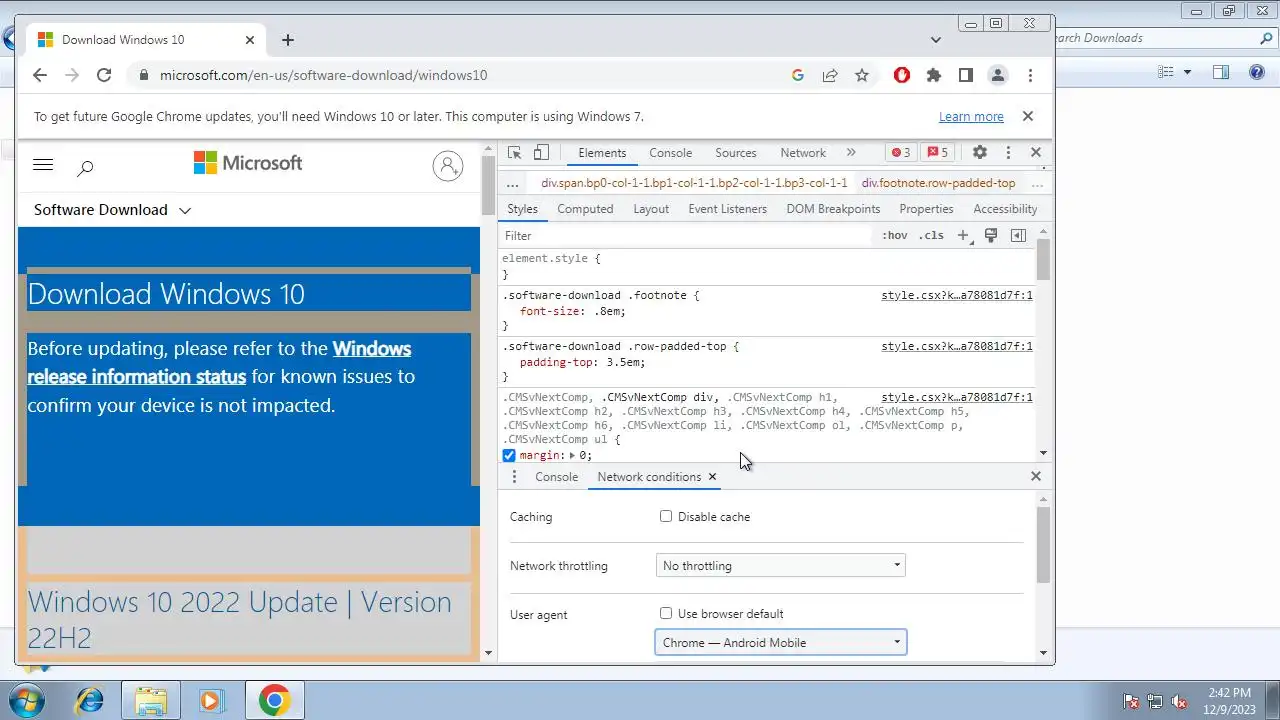
Task: Open the Microsoft hamburger menu
Action: point(43,165)
